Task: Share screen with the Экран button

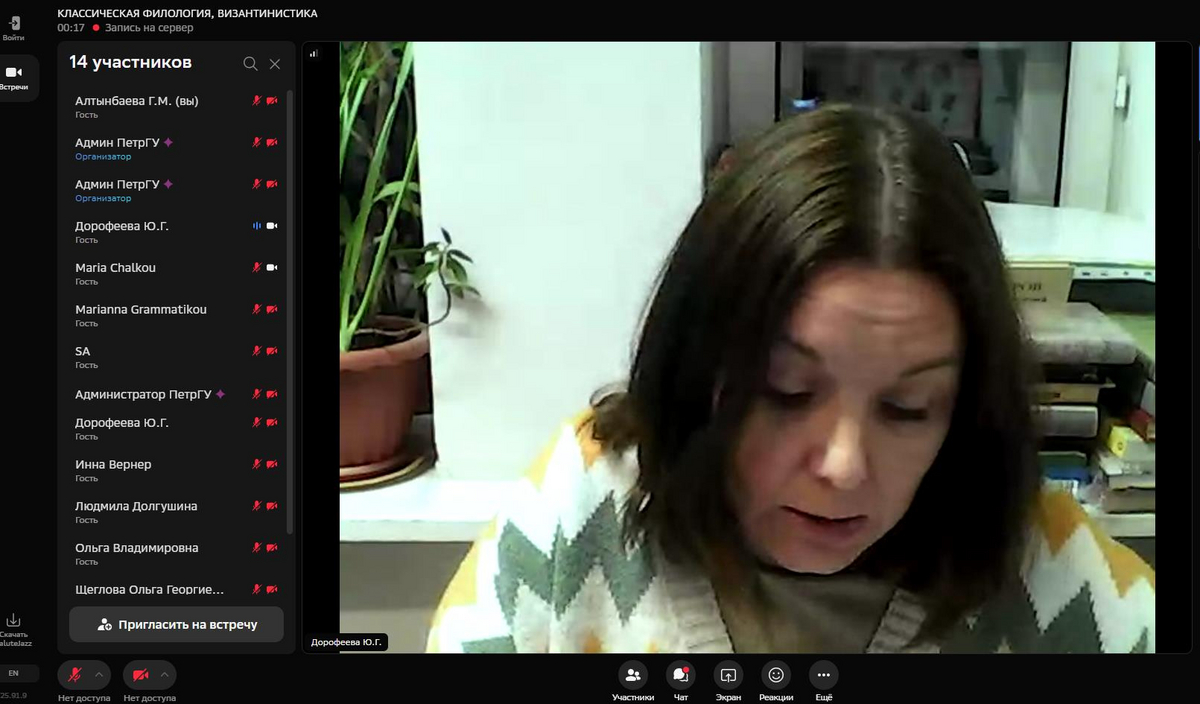Action: coord(728,675)
